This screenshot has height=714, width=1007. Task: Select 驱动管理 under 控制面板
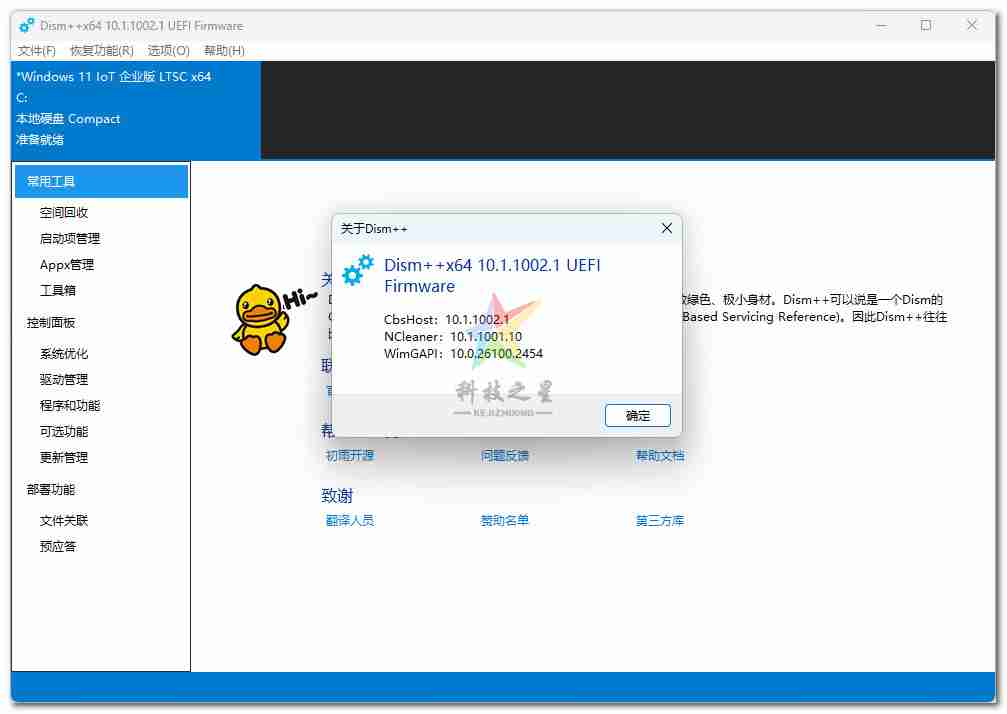pyautogui.click(x=66, y=379)
